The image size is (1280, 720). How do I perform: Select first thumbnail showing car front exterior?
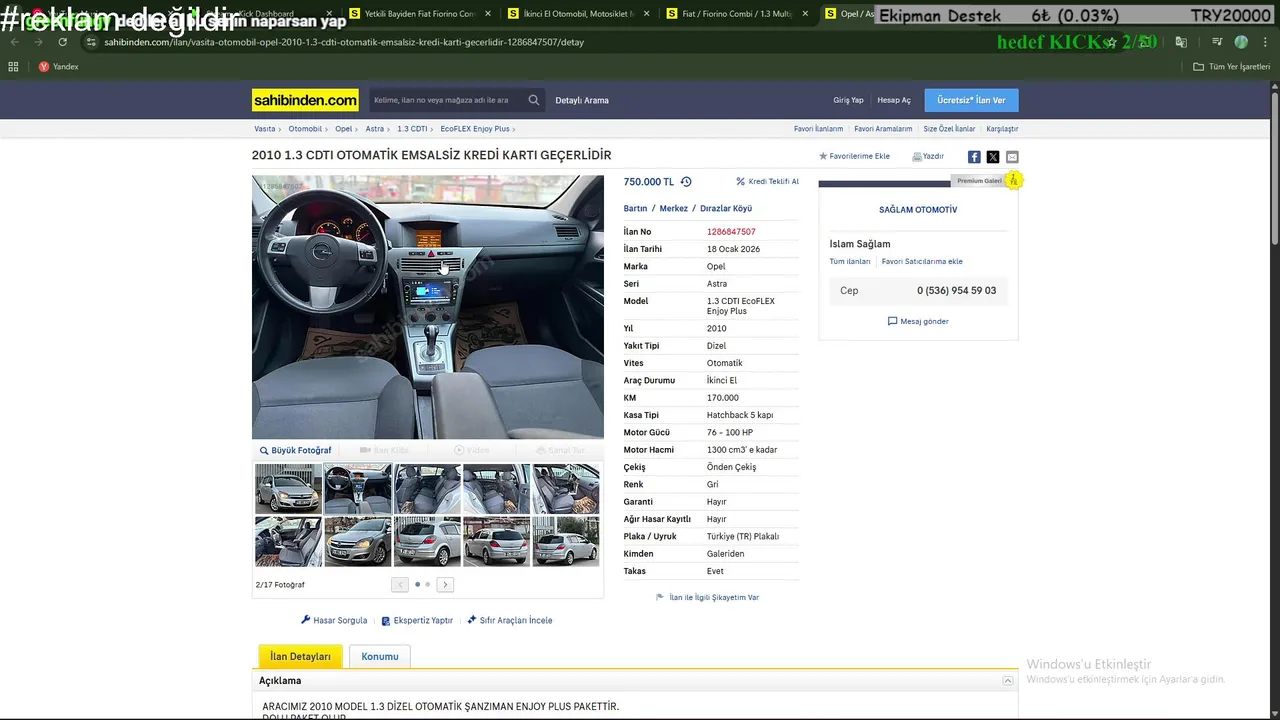pos(288,488)
